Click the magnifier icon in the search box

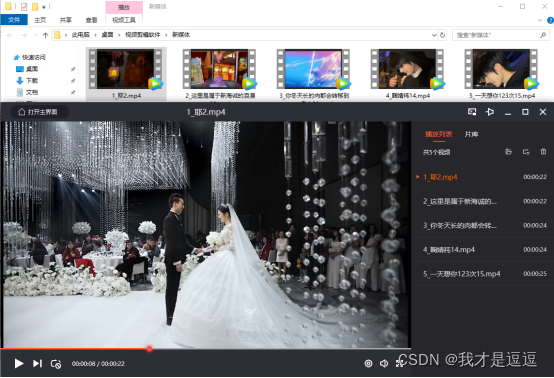543,35
